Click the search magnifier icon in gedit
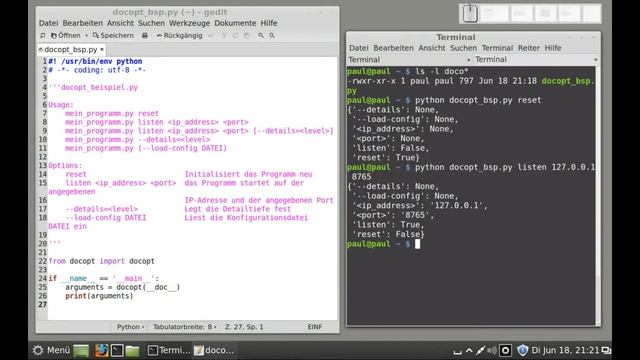 (261, 36)
